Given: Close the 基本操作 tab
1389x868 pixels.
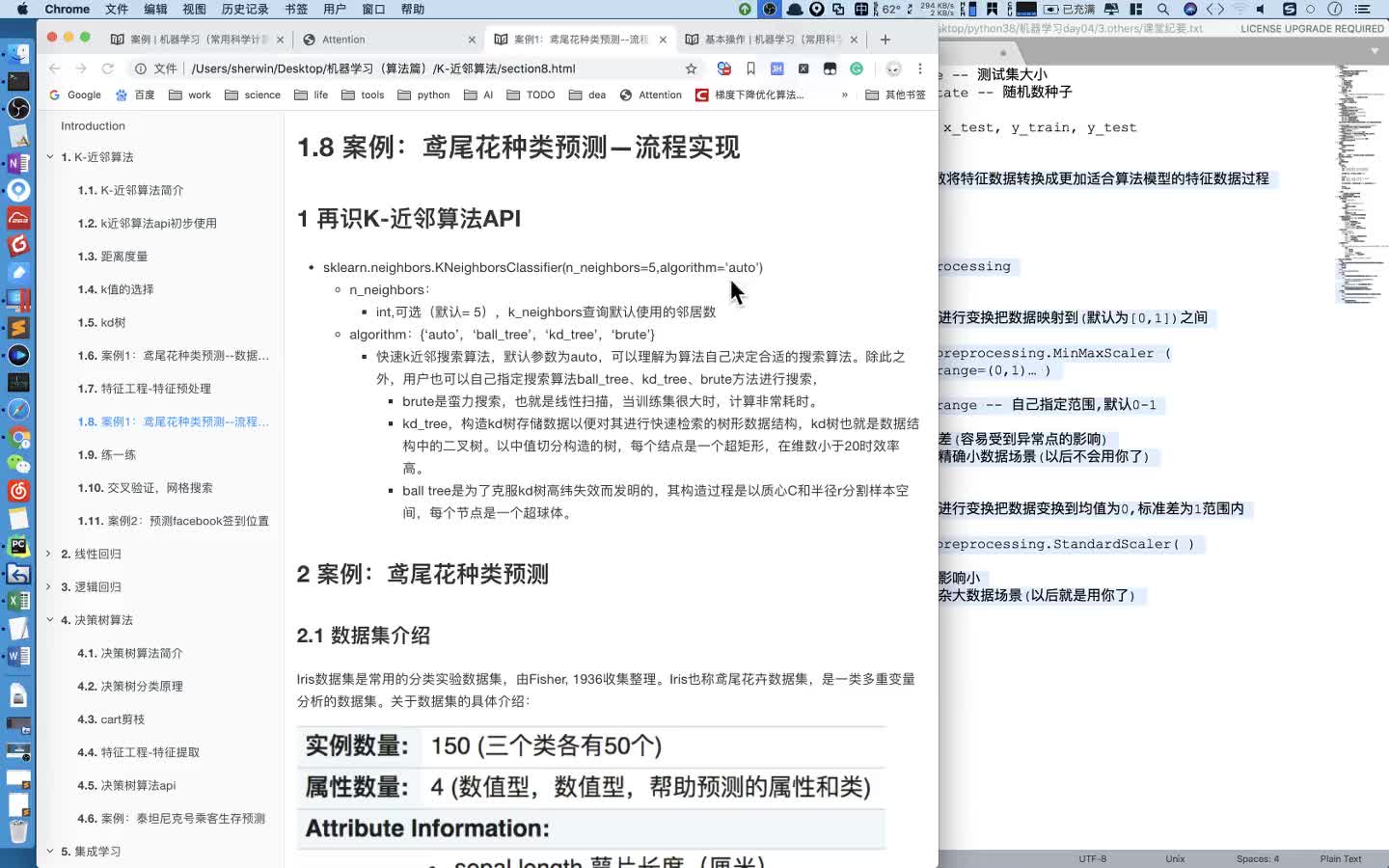Looking at the screenshot, I should [x=854, y=40].
